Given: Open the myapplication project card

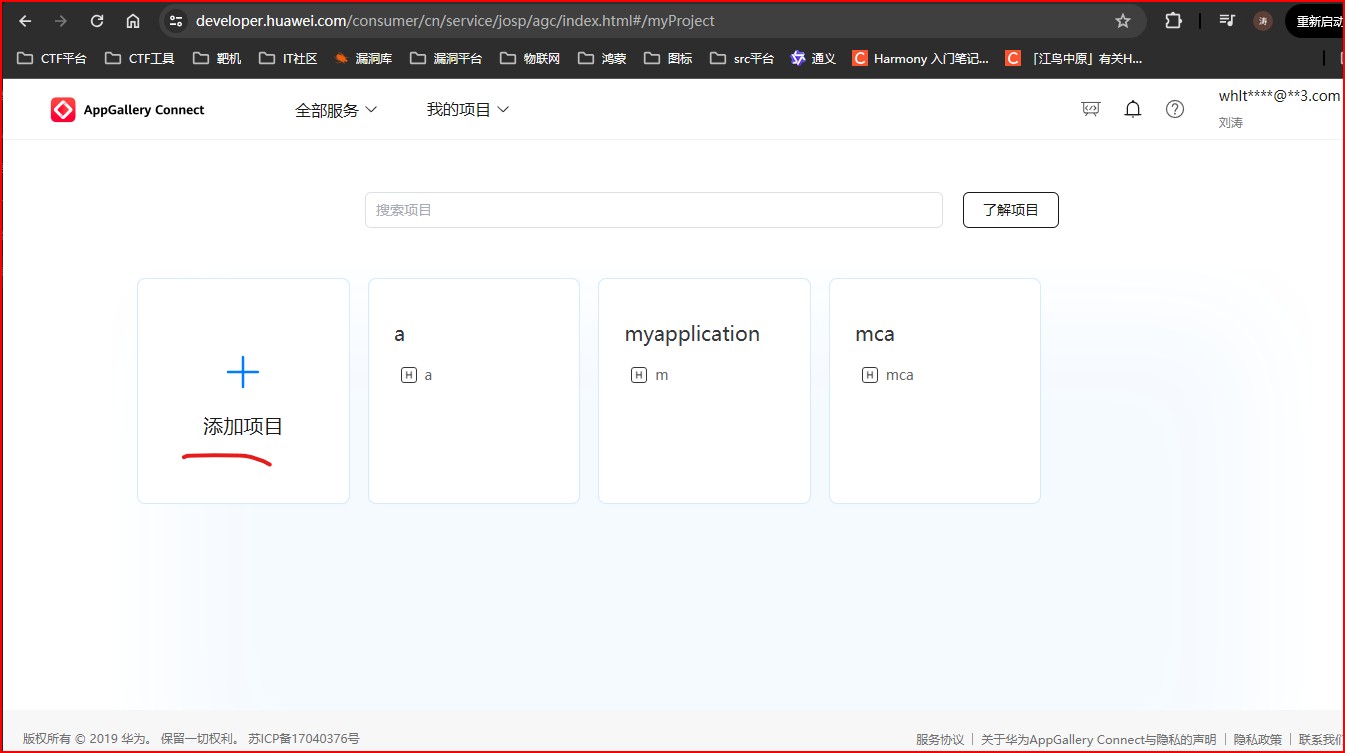Looking at the screenshot, I should click(704, 391).
